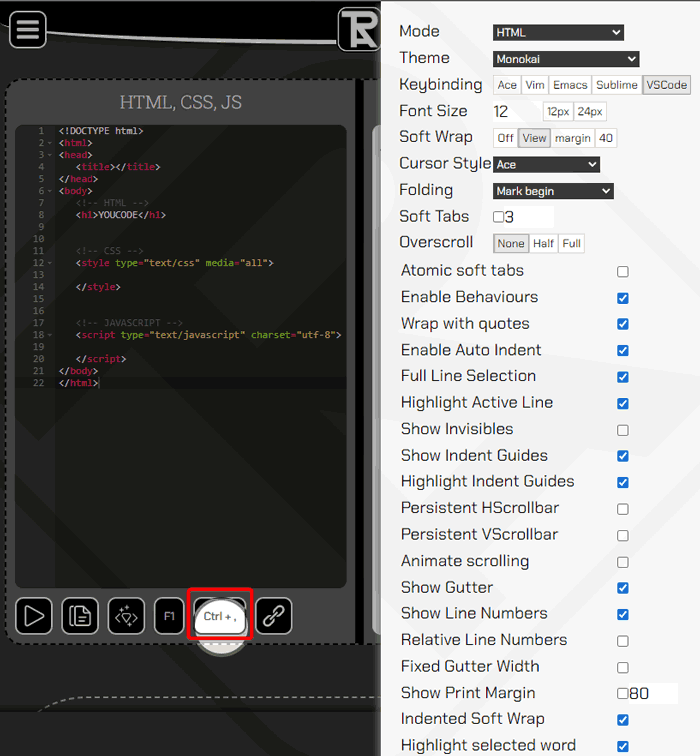700x756 pixels.
Task: Click the Soft Tabs size input
Action: point(529,217)
